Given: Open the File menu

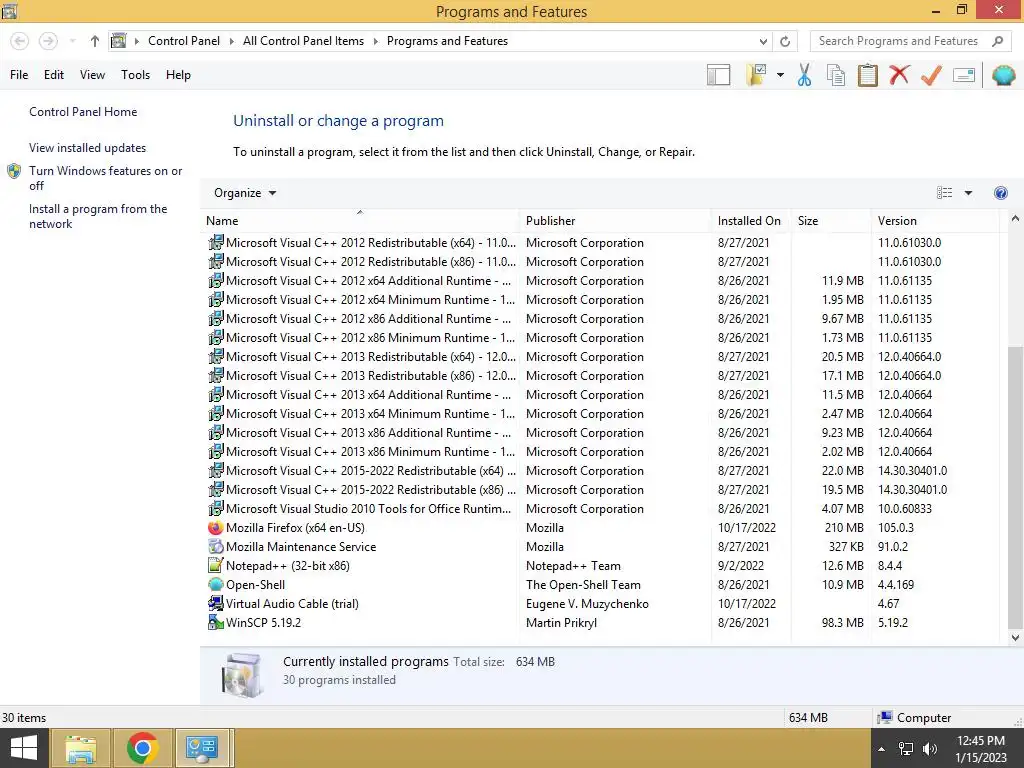Looking at the screenshot, I should (x=19, y=75).
